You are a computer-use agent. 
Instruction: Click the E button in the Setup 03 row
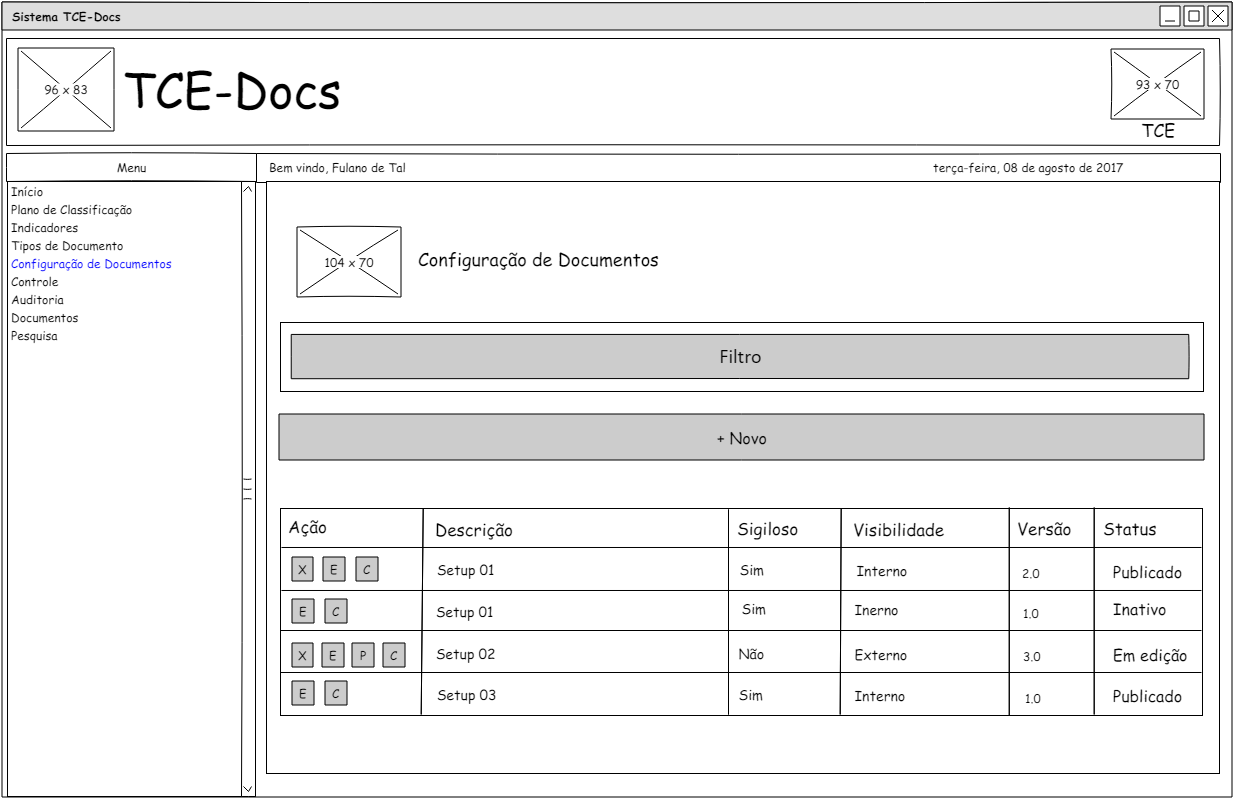click(302, 694)
